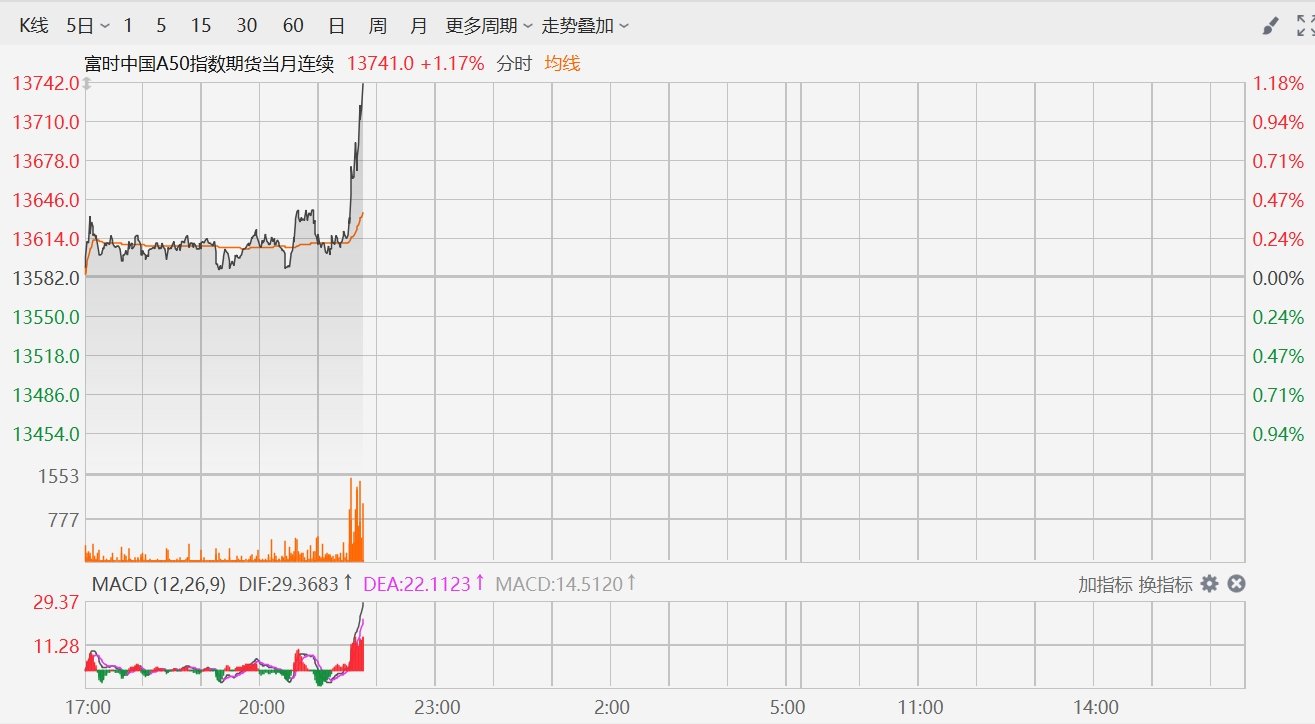This screenshot has height=724, width=1315.
Task: Click the 11:00 time axis label
Action: coord(920,708)
